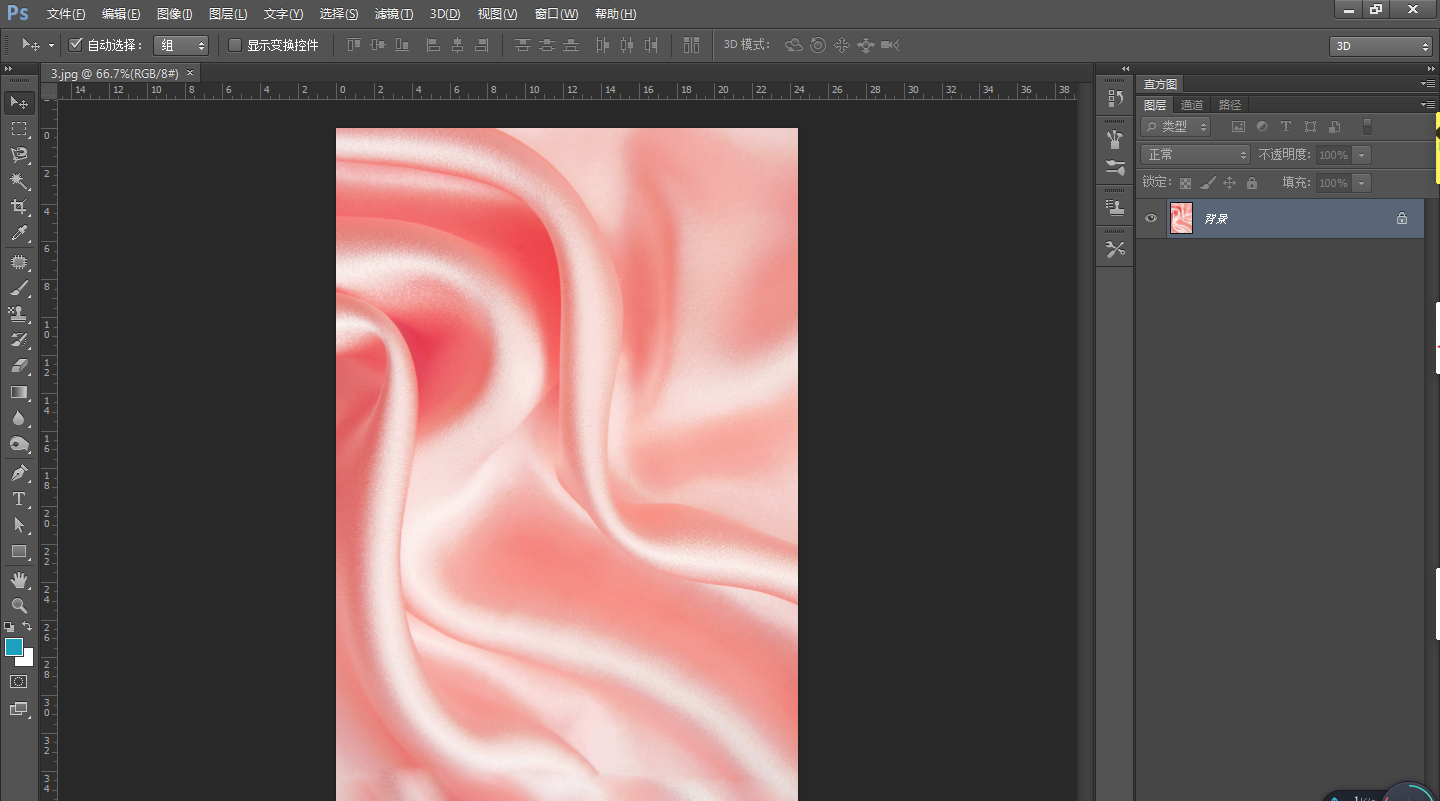Screen dimensions: 1440x801
Task: Select the Horizontal Type tool
Action: point(19,499)
